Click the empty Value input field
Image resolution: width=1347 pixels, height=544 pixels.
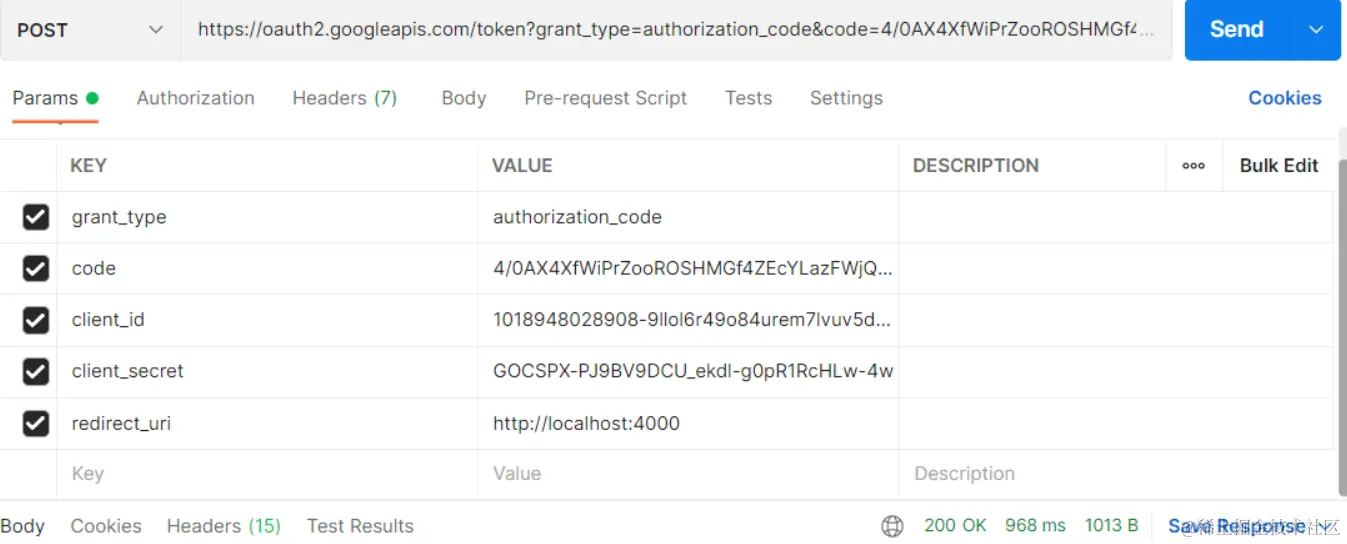coord(689,474)
